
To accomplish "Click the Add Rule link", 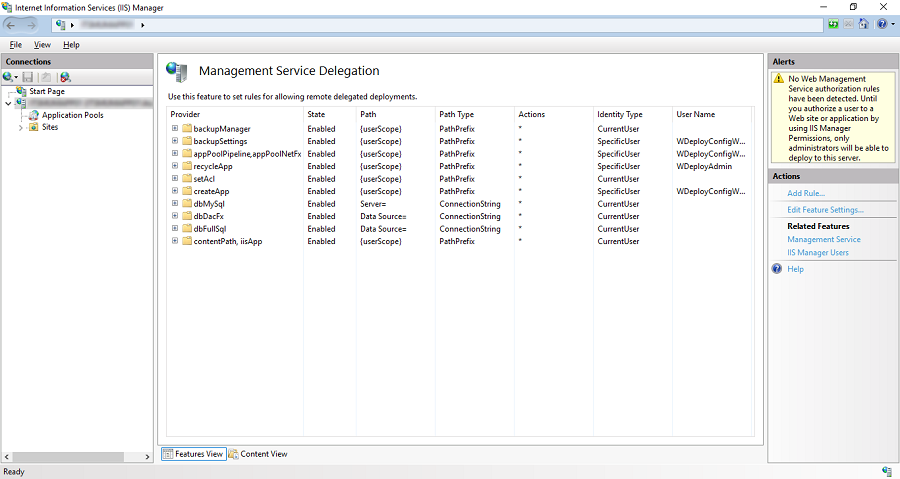I will point(806,193).
